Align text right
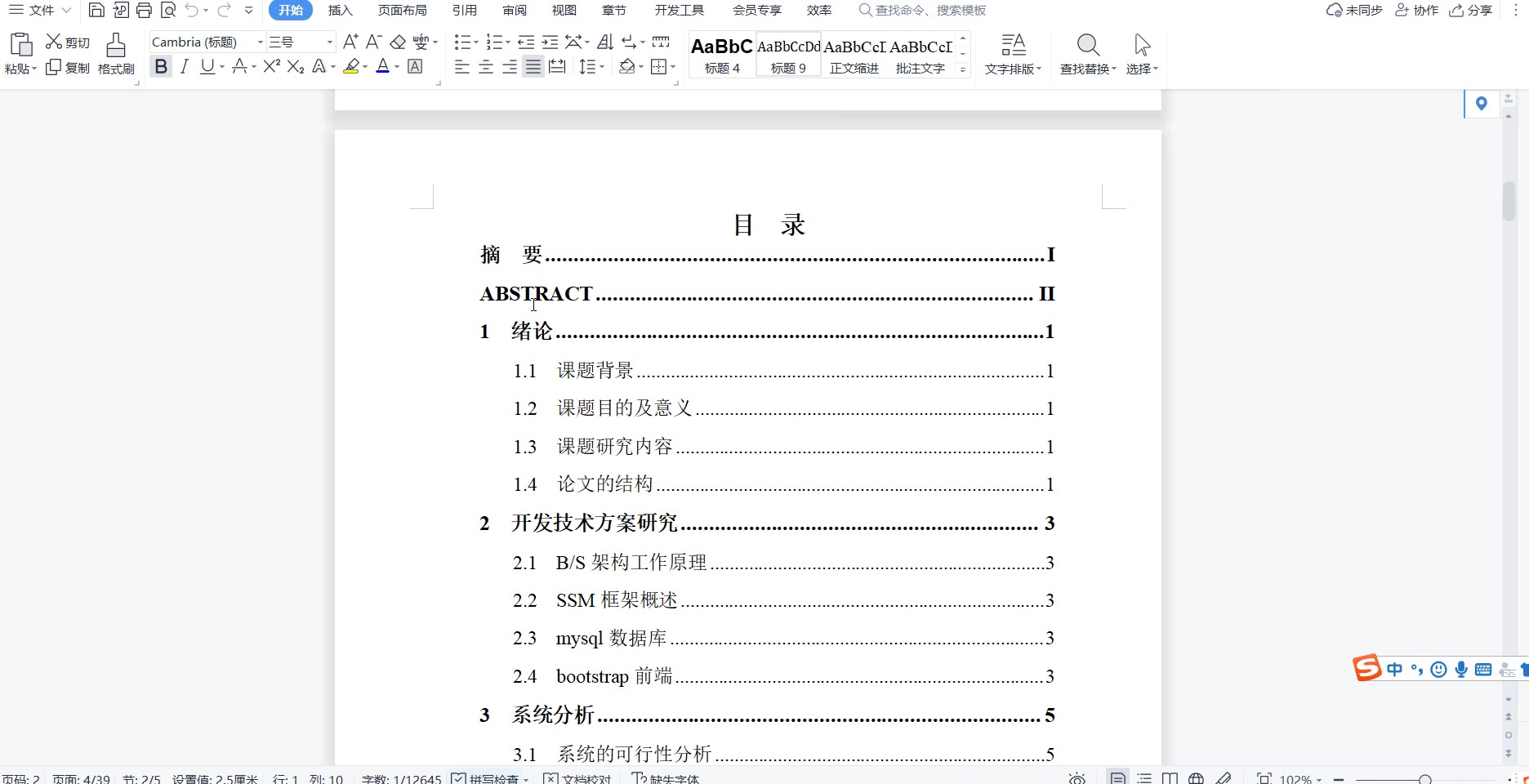Image resolution: width=1529 pixels, height=784 pixels. pyautogui.click(x=510, y=67)
